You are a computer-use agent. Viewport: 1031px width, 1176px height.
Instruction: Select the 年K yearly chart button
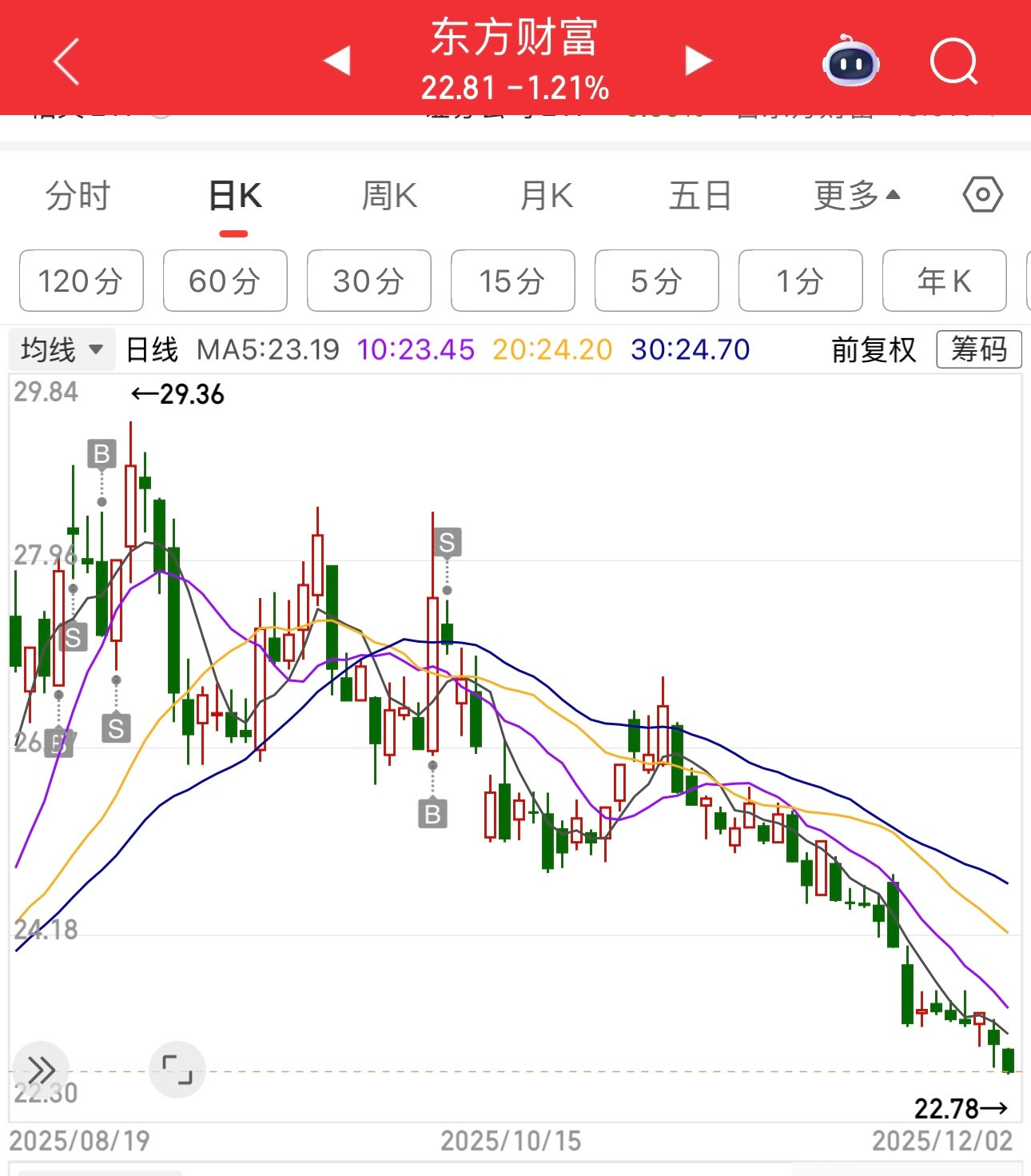(x=945, y=281)
